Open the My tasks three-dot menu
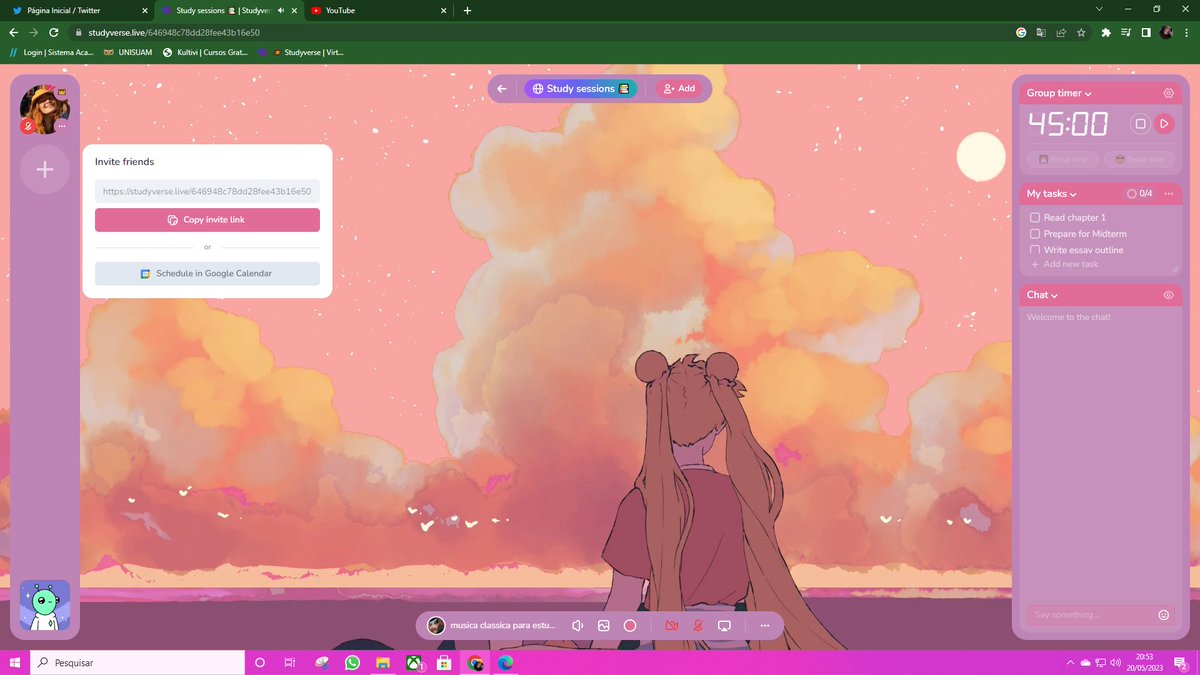 pos(1169,193)
